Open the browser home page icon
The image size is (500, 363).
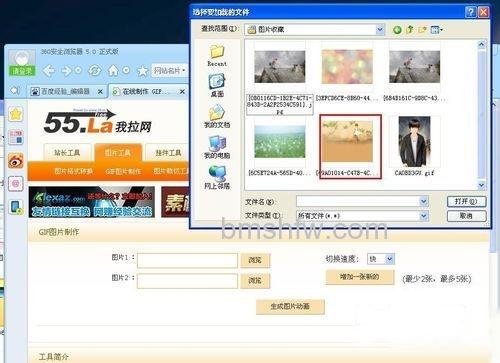tap(113, 71)
